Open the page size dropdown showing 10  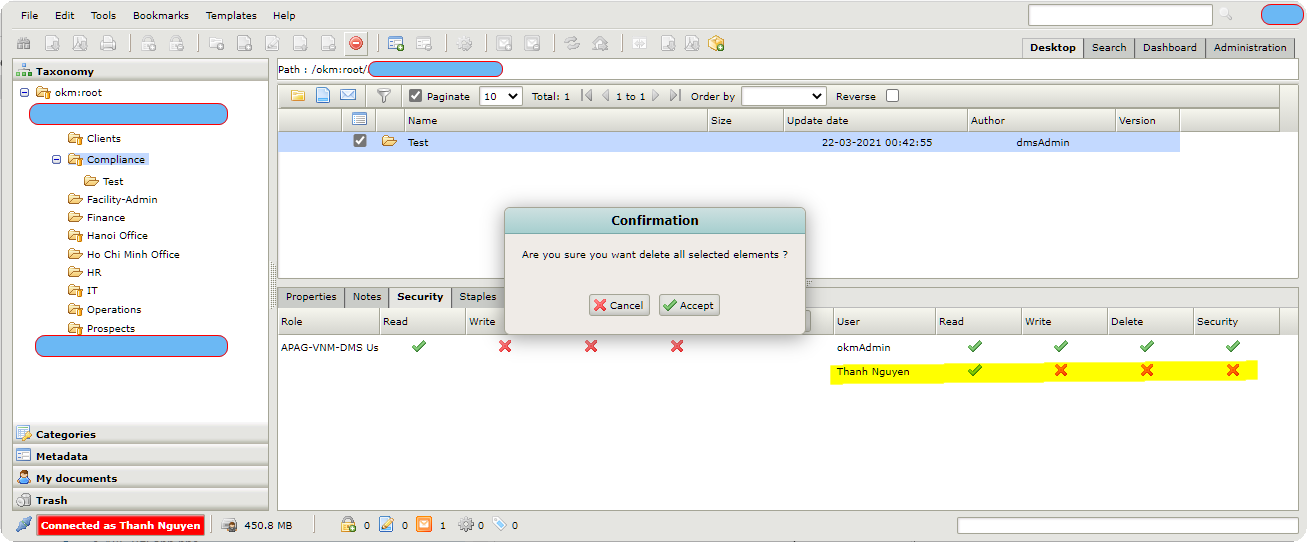[x=501, y=96]
